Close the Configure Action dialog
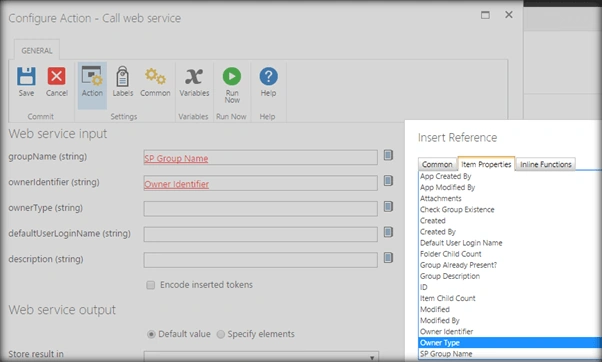 [509, 15]
